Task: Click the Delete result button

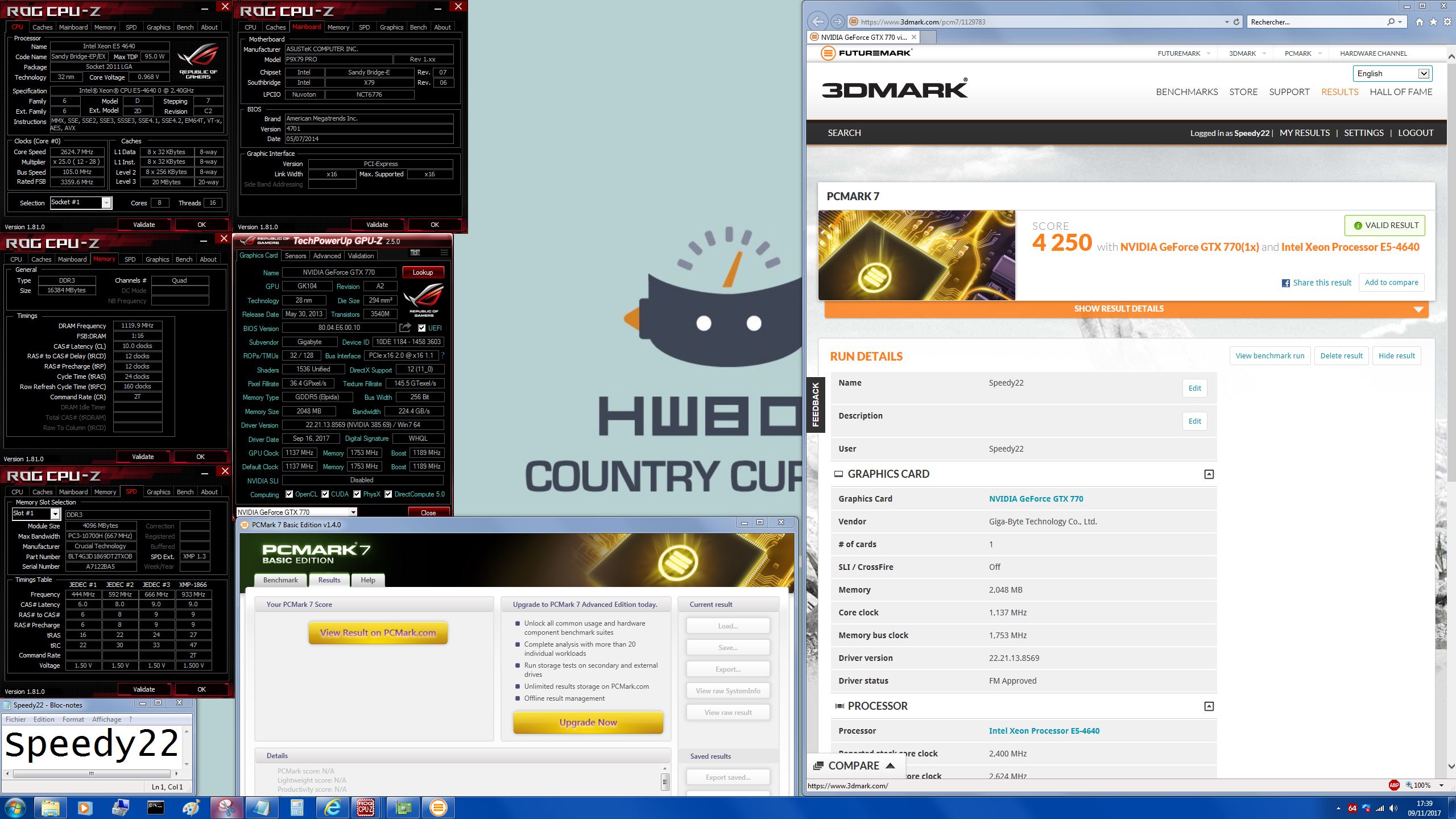Action: [1341, 356]
